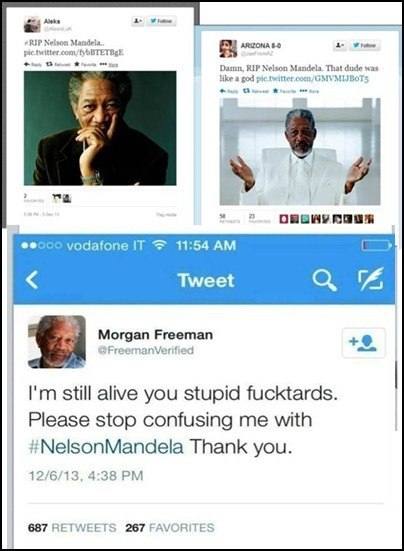This screenshot has width=404, height=551.
Task: Follow the ARIZONA 8-0 account
Action: pyautogui.click(x=365, y=45)
